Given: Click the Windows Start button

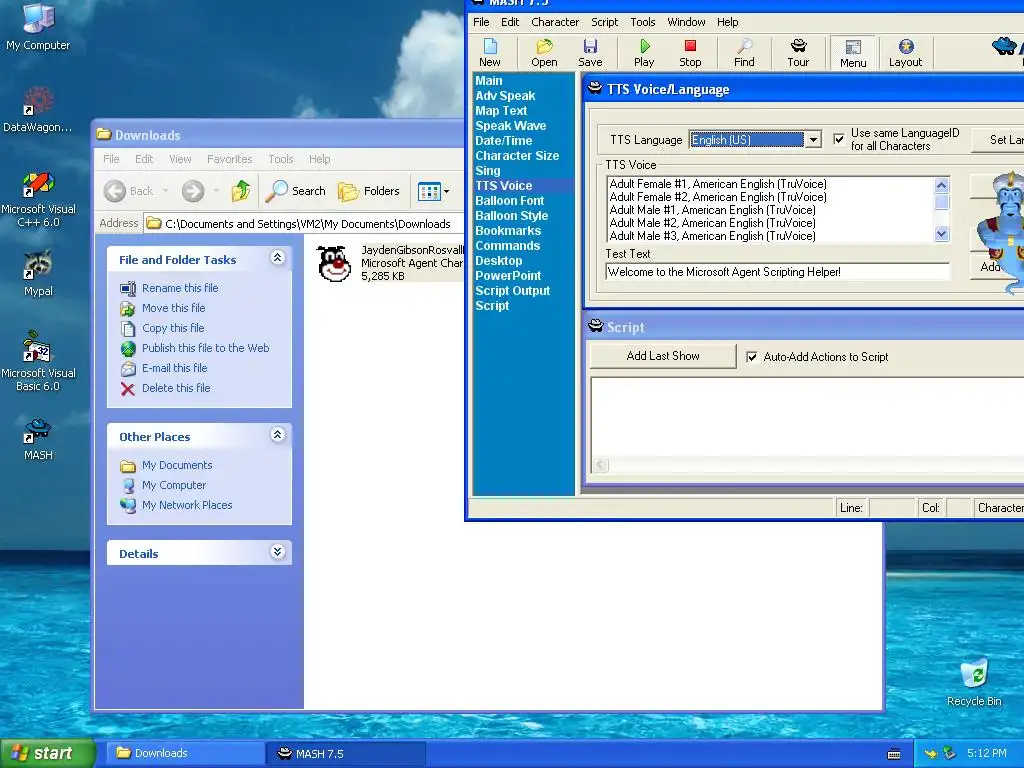Looking at the screenshot, I should coord(47,753).
